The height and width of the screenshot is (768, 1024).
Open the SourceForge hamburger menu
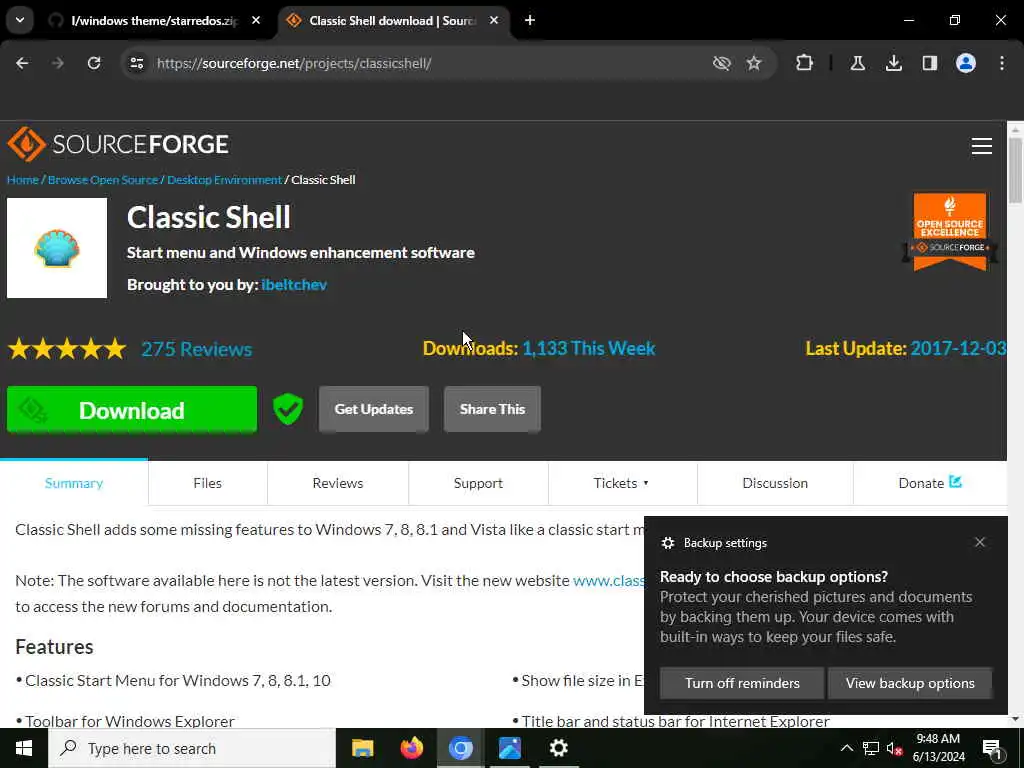[982, 146]
